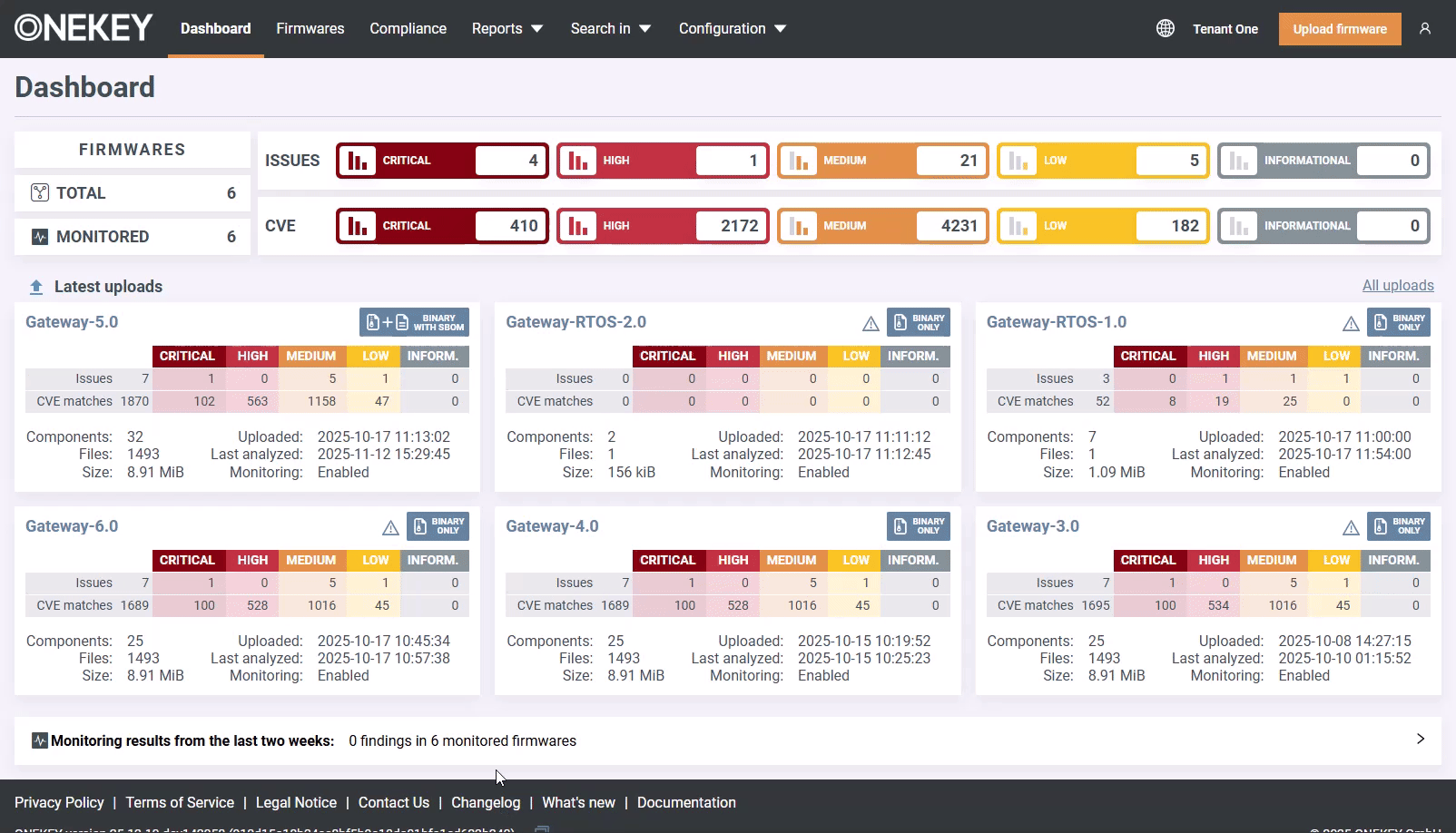
Task: Click the Binary with SBOM badge on Gateway-5.0
Action: (414, 322)
